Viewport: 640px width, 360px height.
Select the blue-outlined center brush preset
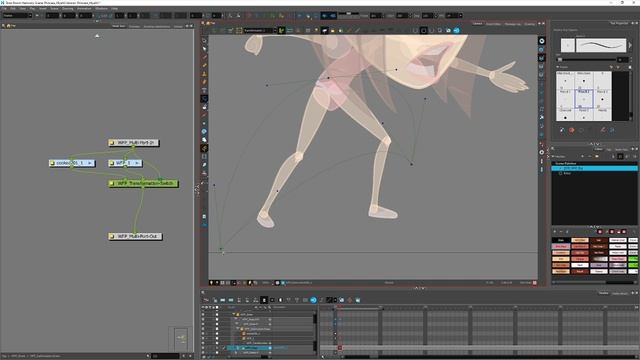click(x=584, y=99)
